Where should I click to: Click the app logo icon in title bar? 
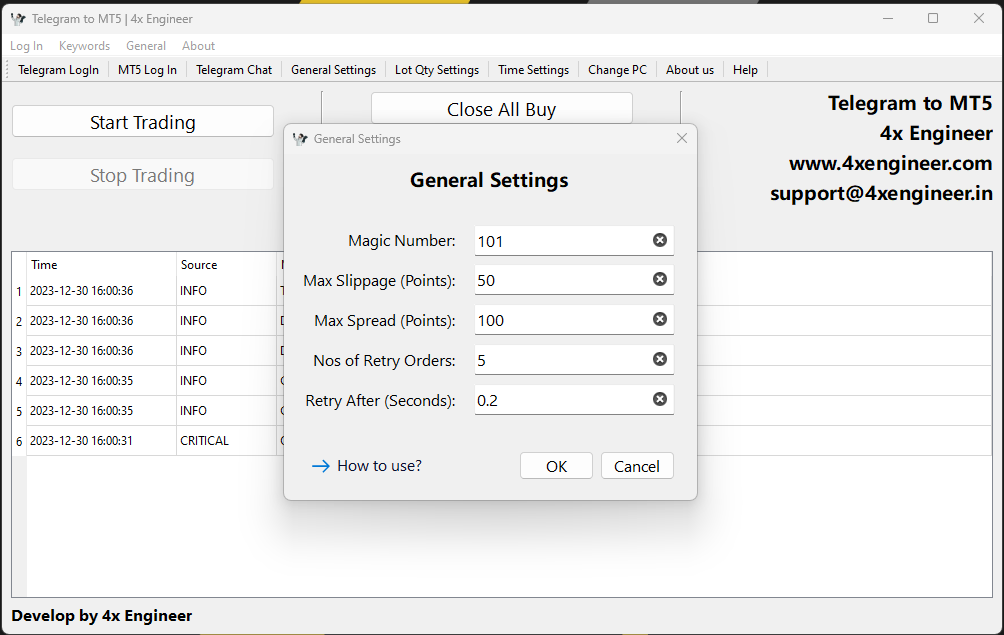pyautogui.click(x=18, y=19)
